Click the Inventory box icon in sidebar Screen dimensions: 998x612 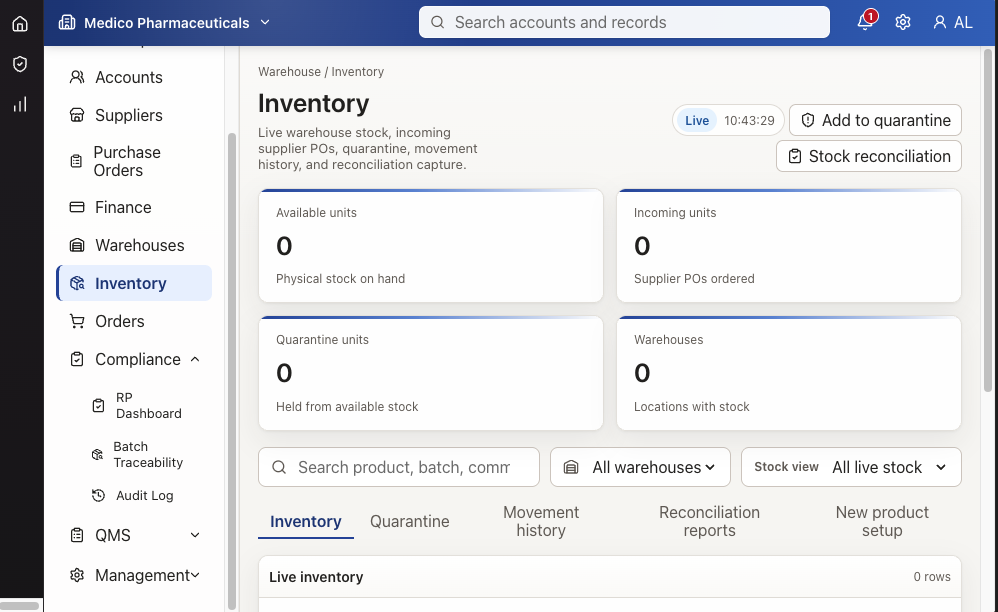pyautogui.click(x=77, y=283)
